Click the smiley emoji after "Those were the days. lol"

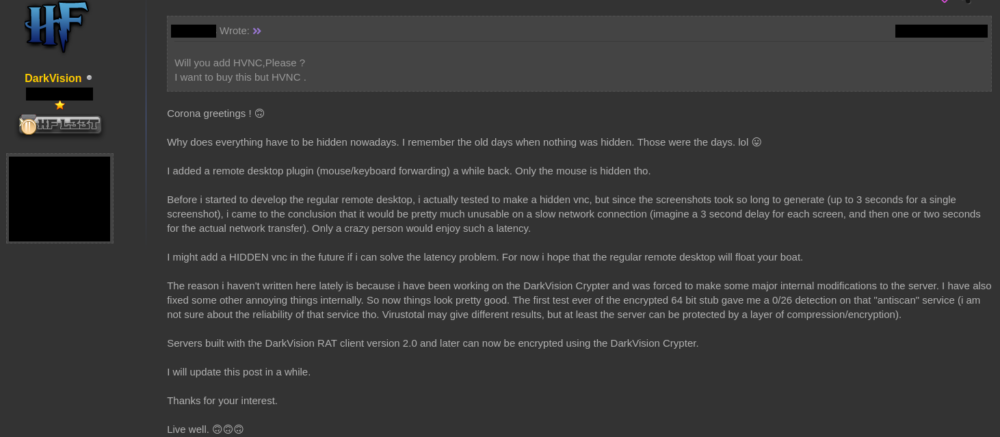click(x=756, y=142)
